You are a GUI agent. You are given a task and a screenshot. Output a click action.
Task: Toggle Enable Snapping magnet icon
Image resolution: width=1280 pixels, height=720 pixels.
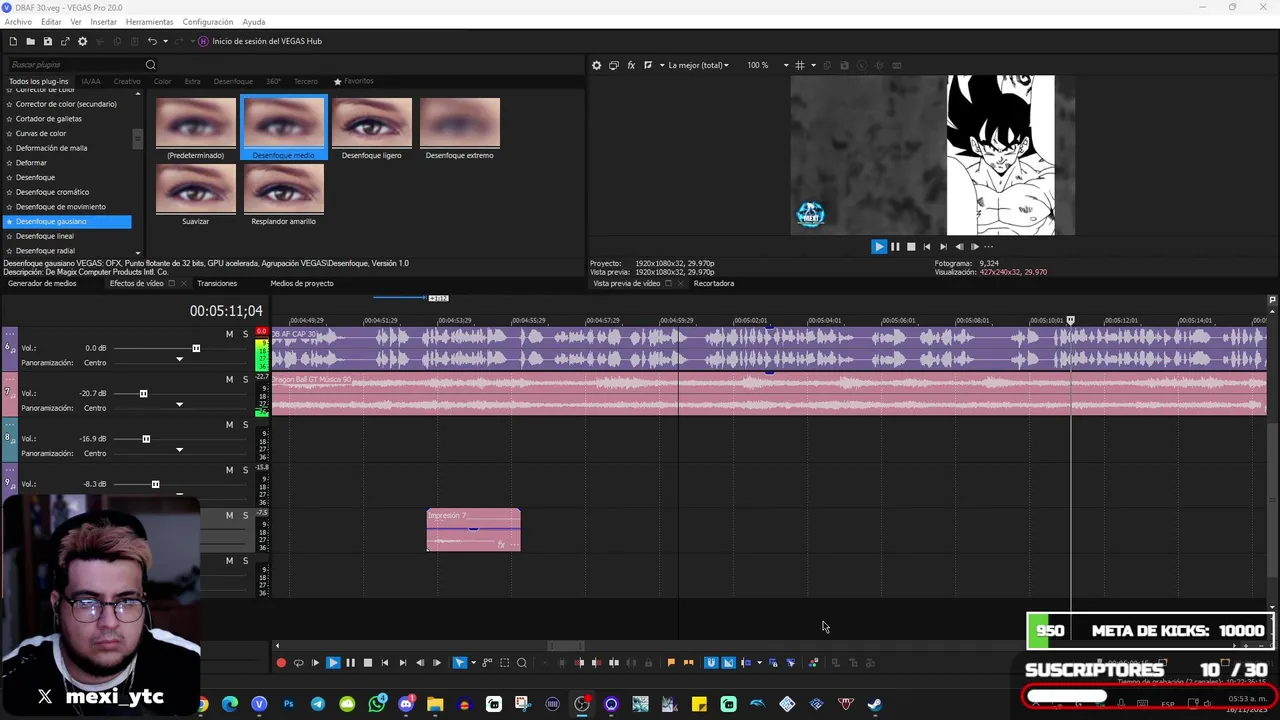point(711,662)
